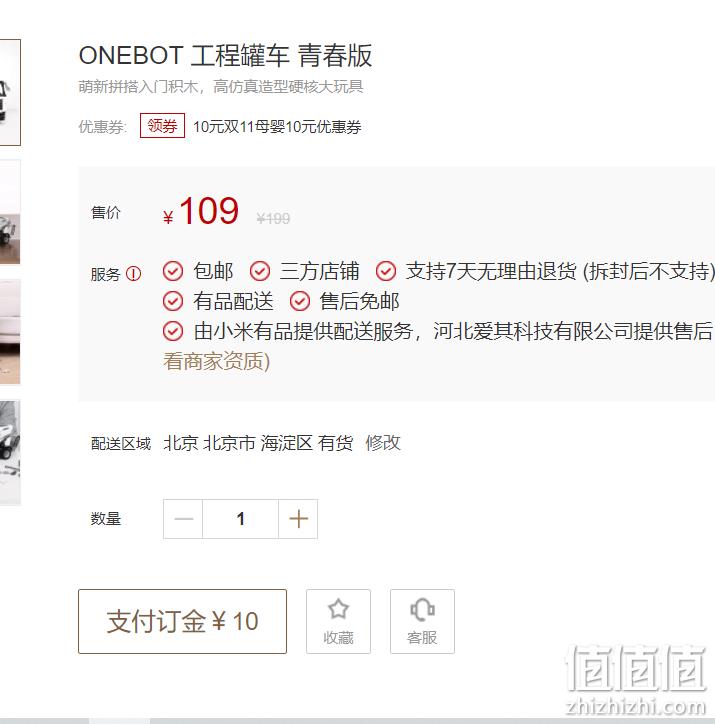Select the fourth product thumbnail

[10, 452]
